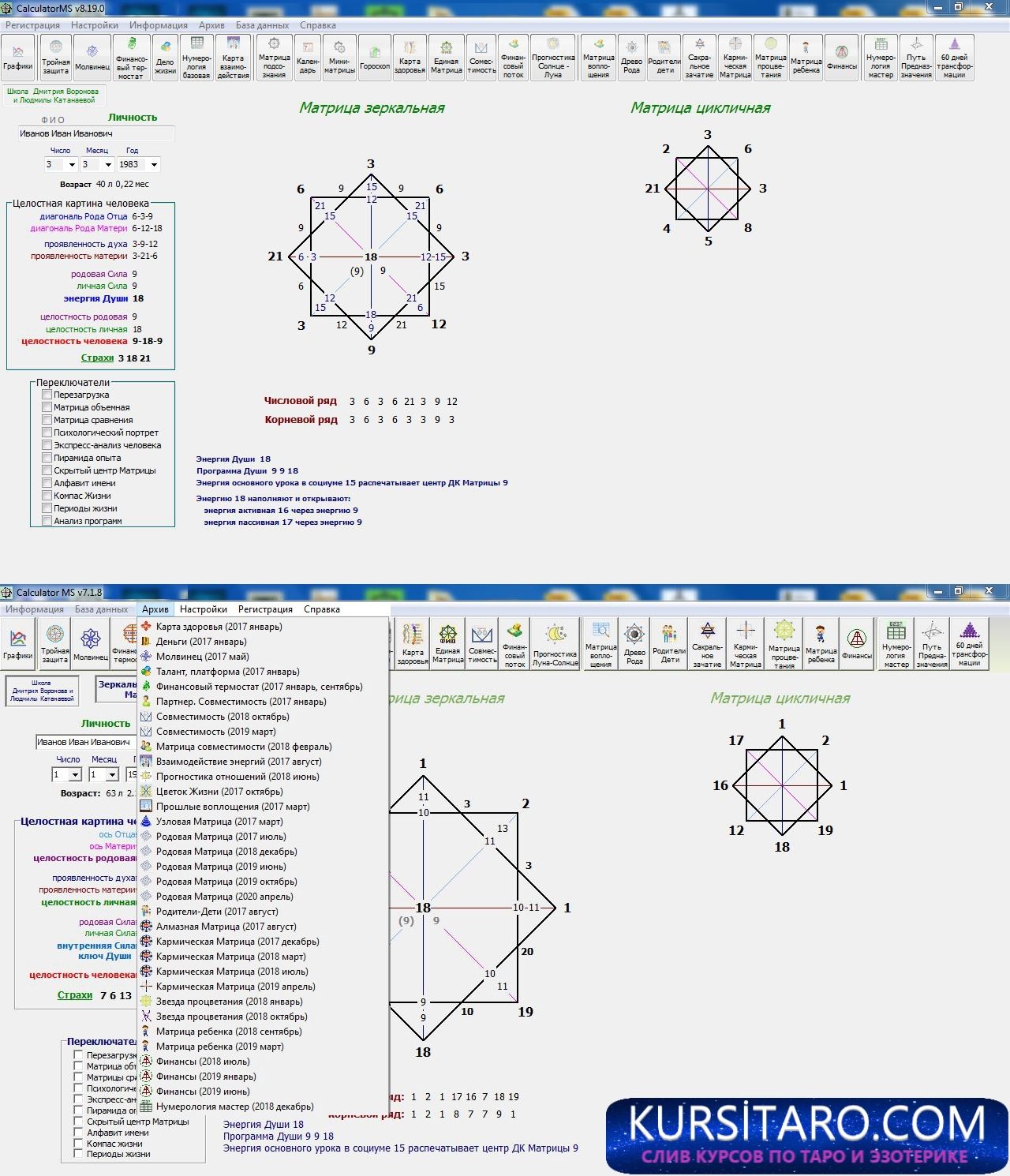Open Древо Рода in the v7.1.8 toolbar
This screenshot has height=1176, width=1010.
click(634, 643)
